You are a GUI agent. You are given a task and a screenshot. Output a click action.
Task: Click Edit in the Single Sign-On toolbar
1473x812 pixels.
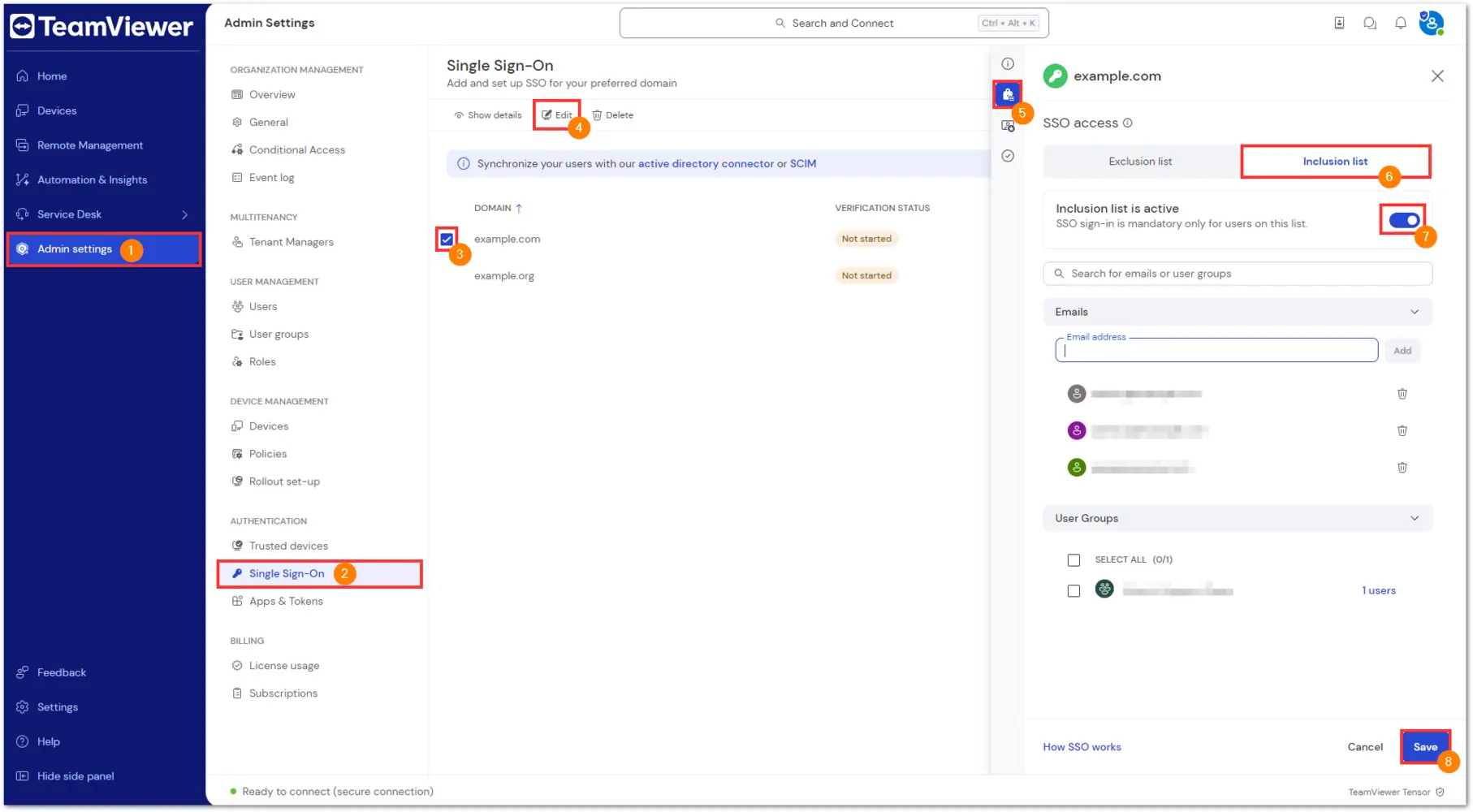pyautogui.click(x=557, y=115)
